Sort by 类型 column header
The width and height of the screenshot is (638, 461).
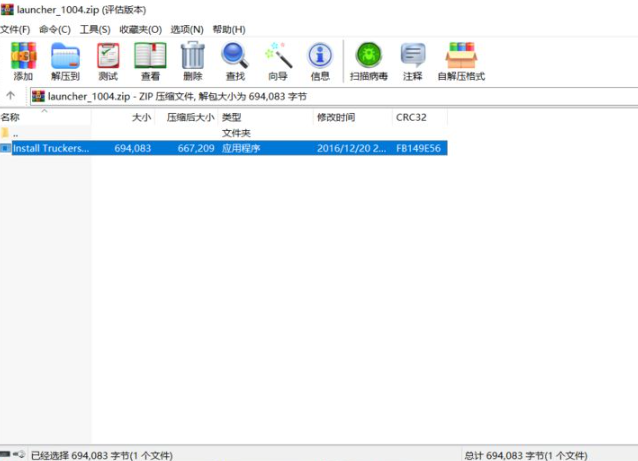[x=266, y=117]
